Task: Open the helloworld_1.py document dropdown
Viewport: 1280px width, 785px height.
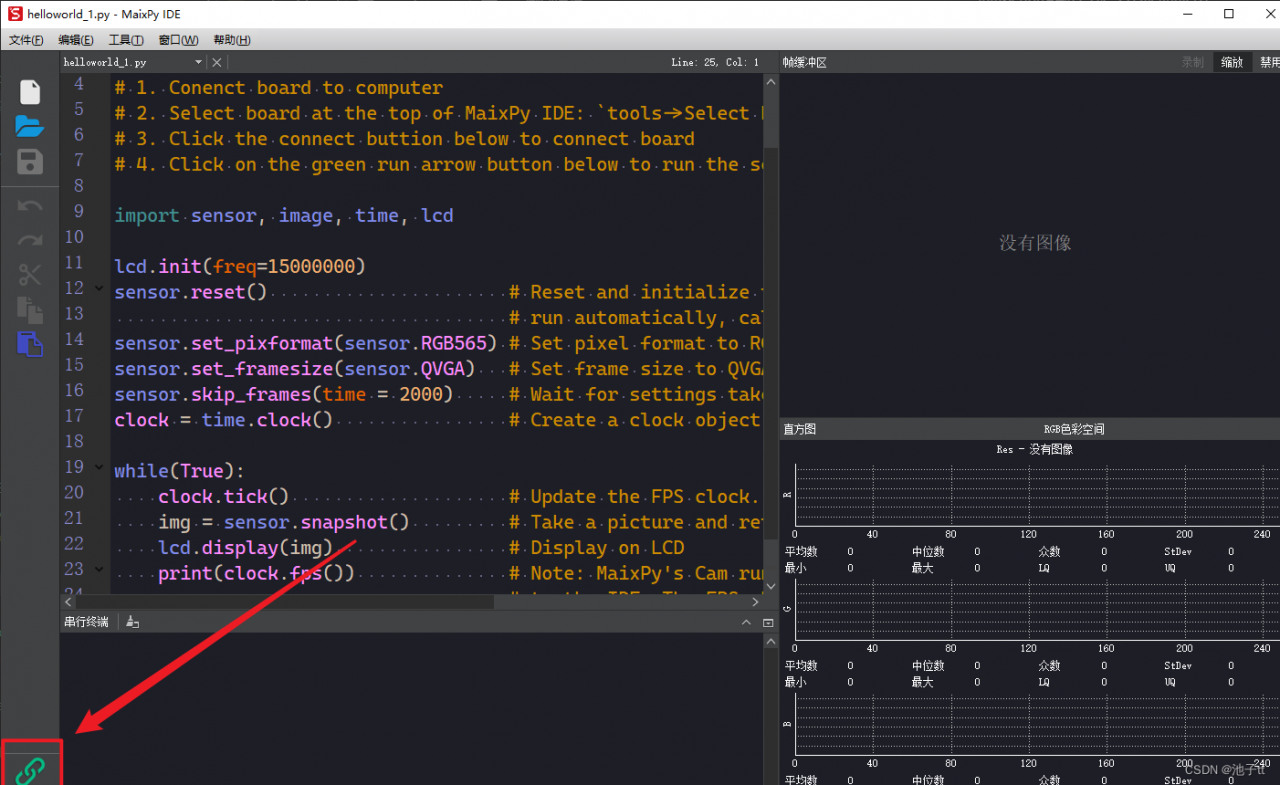Action: tap(198, 62)
